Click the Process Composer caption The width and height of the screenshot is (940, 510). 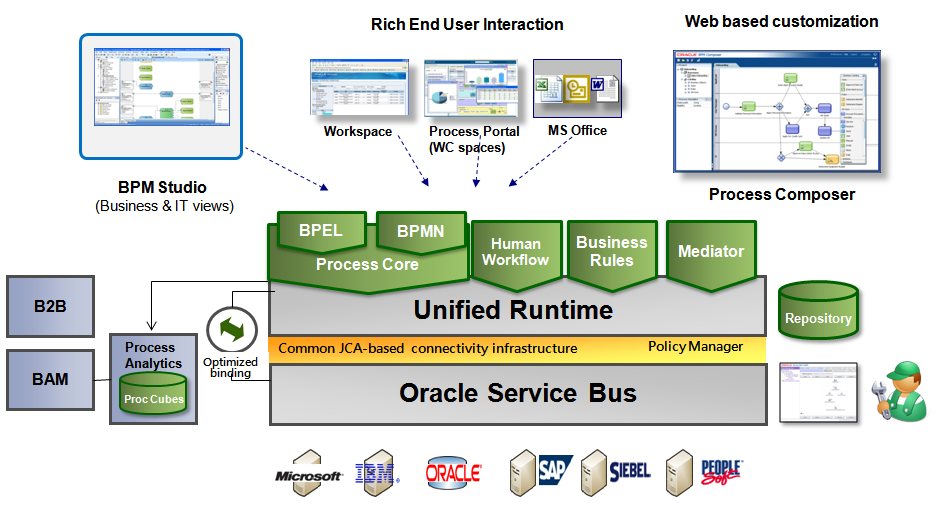pyautogui.click(x=782, y=194)
